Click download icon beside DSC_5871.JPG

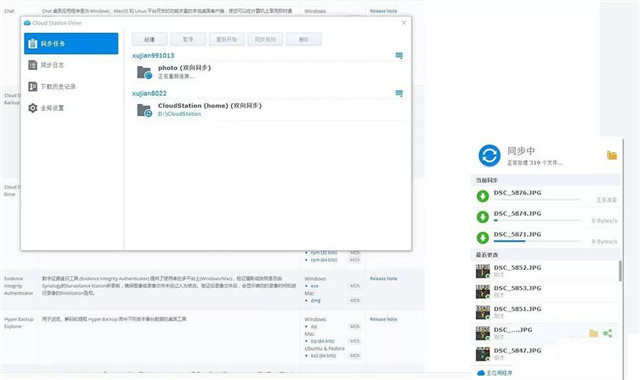(x=483, y=238)
